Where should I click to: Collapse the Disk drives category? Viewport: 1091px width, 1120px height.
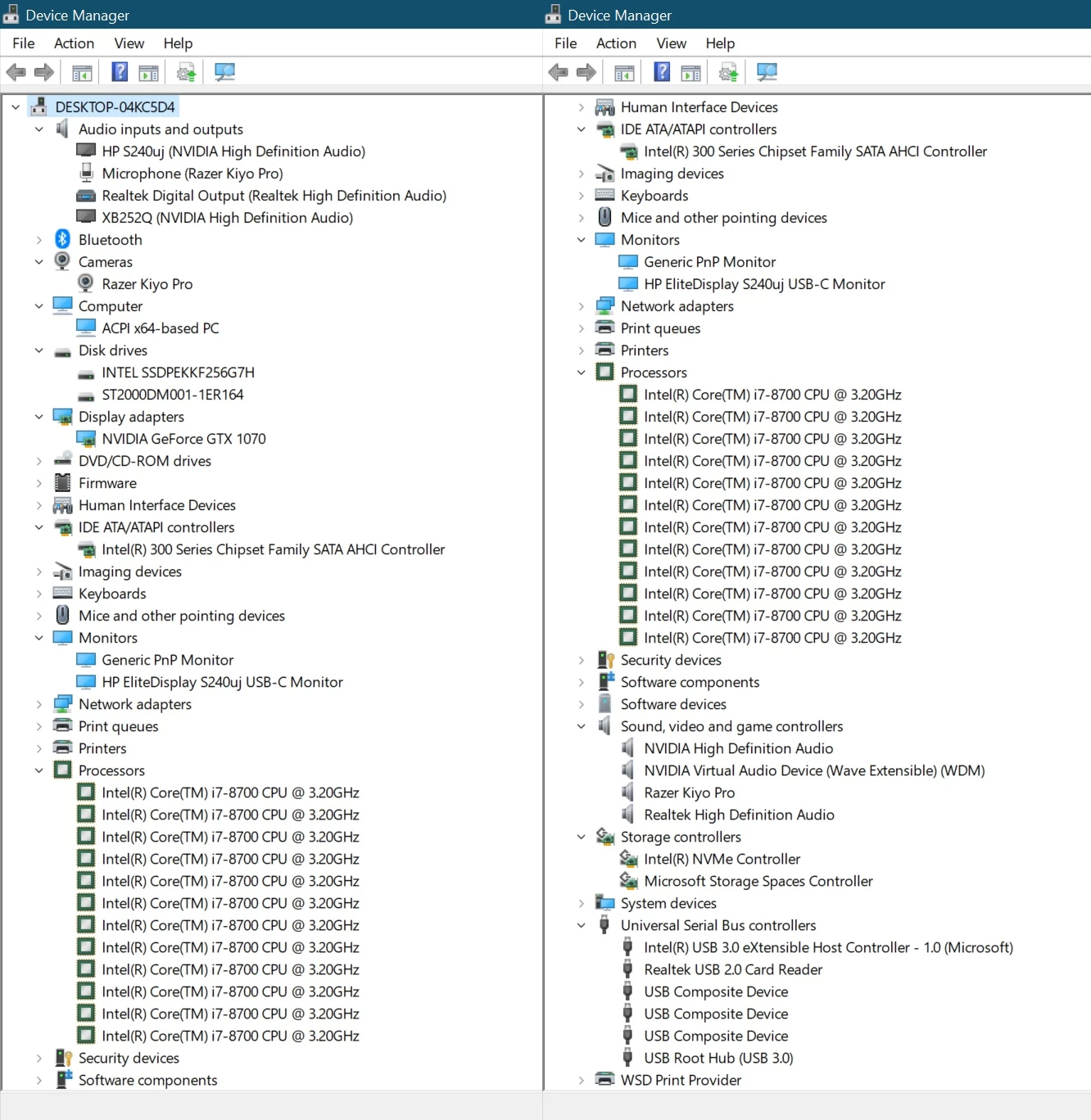click(38, 350)
